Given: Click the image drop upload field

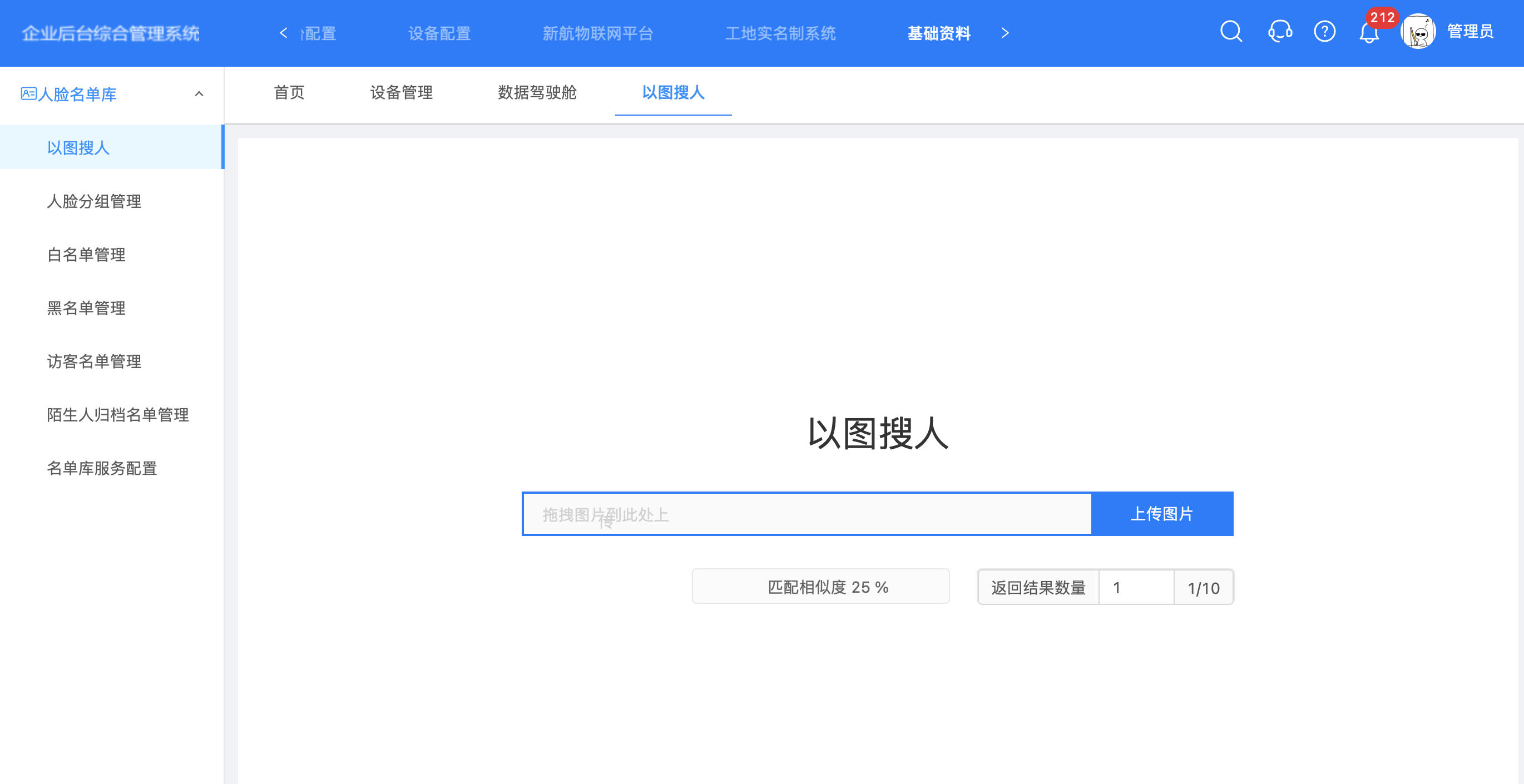Looking at the screenshot, I should click(x=807, y=514).
